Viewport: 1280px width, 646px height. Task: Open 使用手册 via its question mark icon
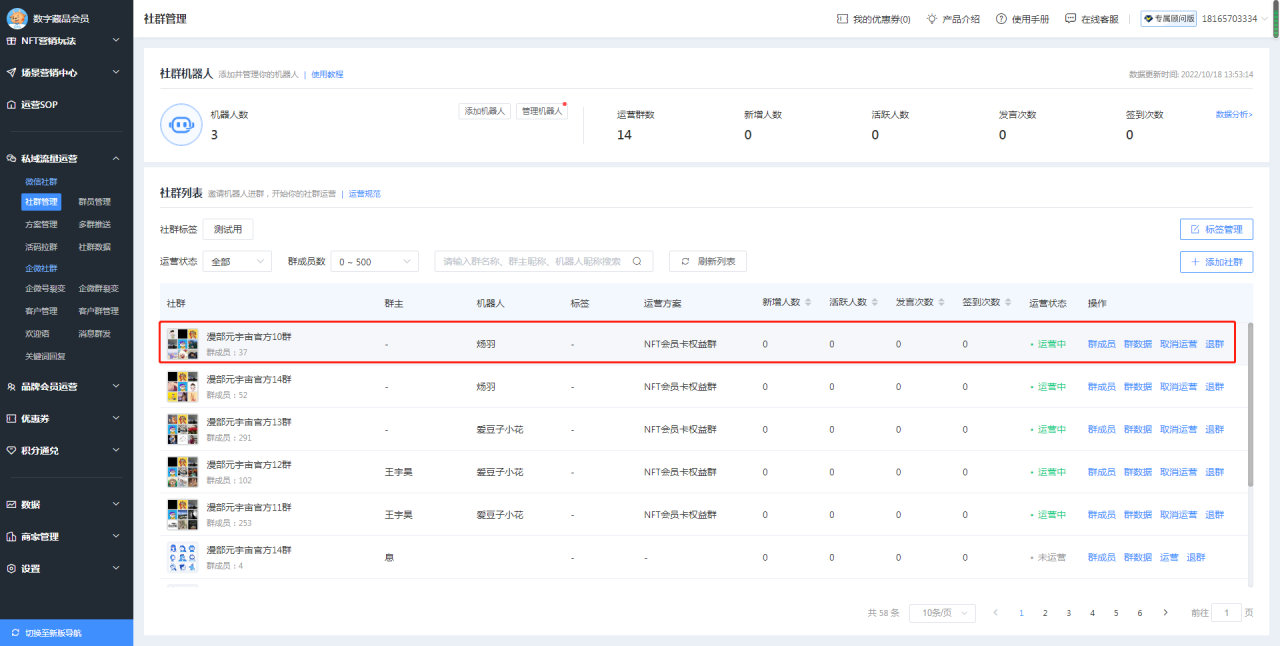(1001, 19)
